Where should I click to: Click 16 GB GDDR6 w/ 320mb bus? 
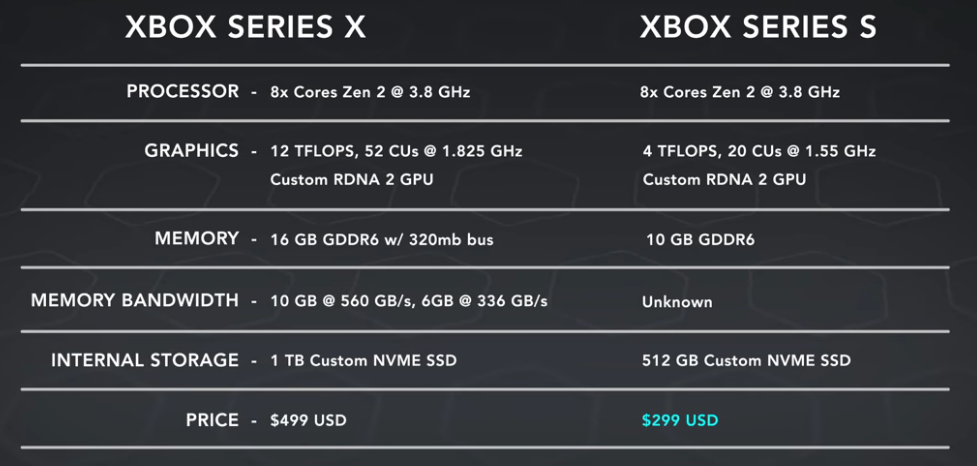(x=381, y=239)
